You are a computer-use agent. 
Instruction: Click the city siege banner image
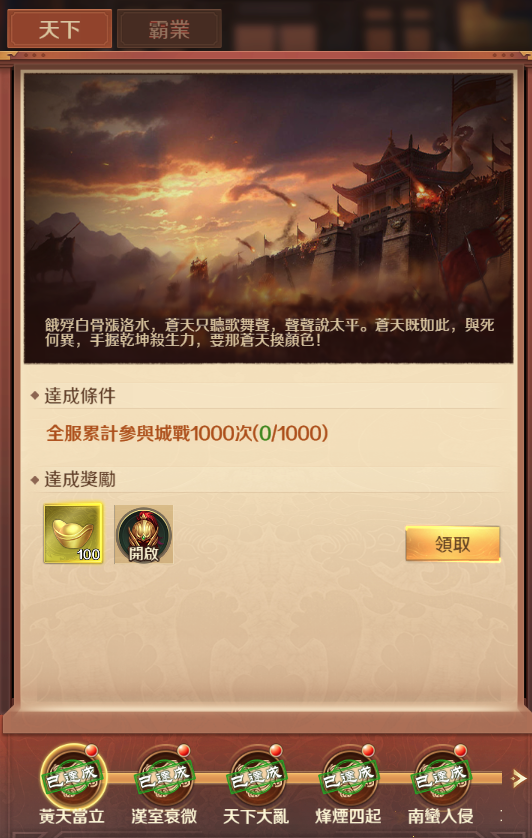click(x=268, y=218)
